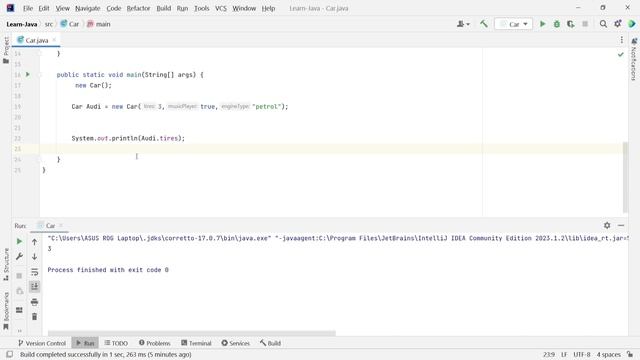Image resolution: width=640 pixels, height=360 pixels.
Task: Open the Build tool window
Action: coord(270,343)
